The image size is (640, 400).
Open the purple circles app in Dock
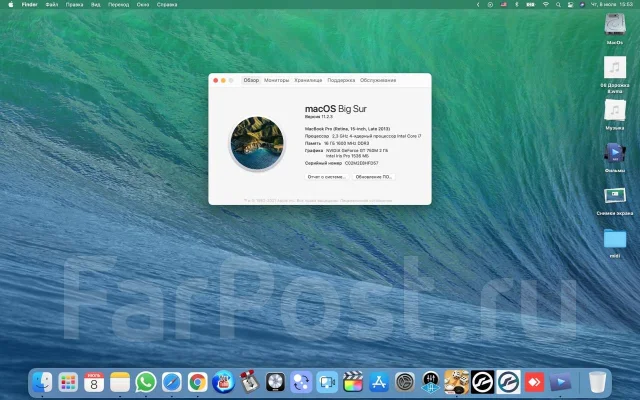tap(301, 382)
